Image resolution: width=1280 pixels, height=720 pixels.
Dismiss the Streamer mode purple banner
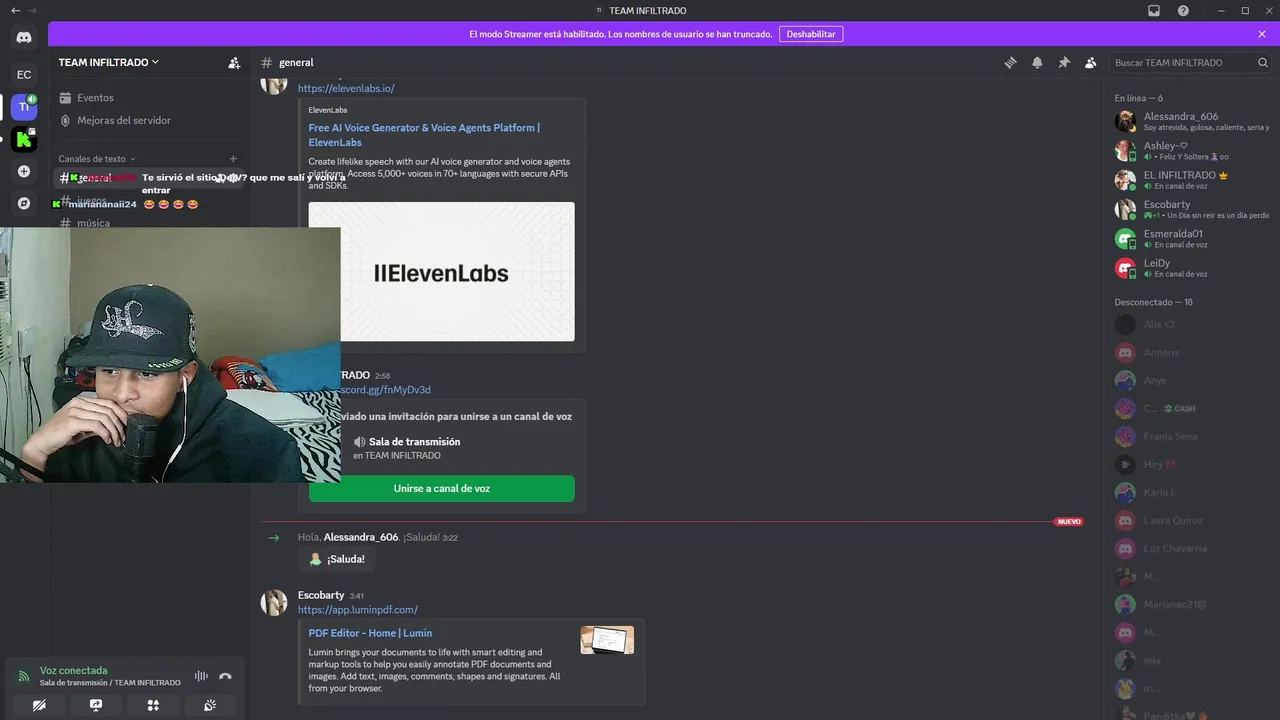click(1262, 34)
